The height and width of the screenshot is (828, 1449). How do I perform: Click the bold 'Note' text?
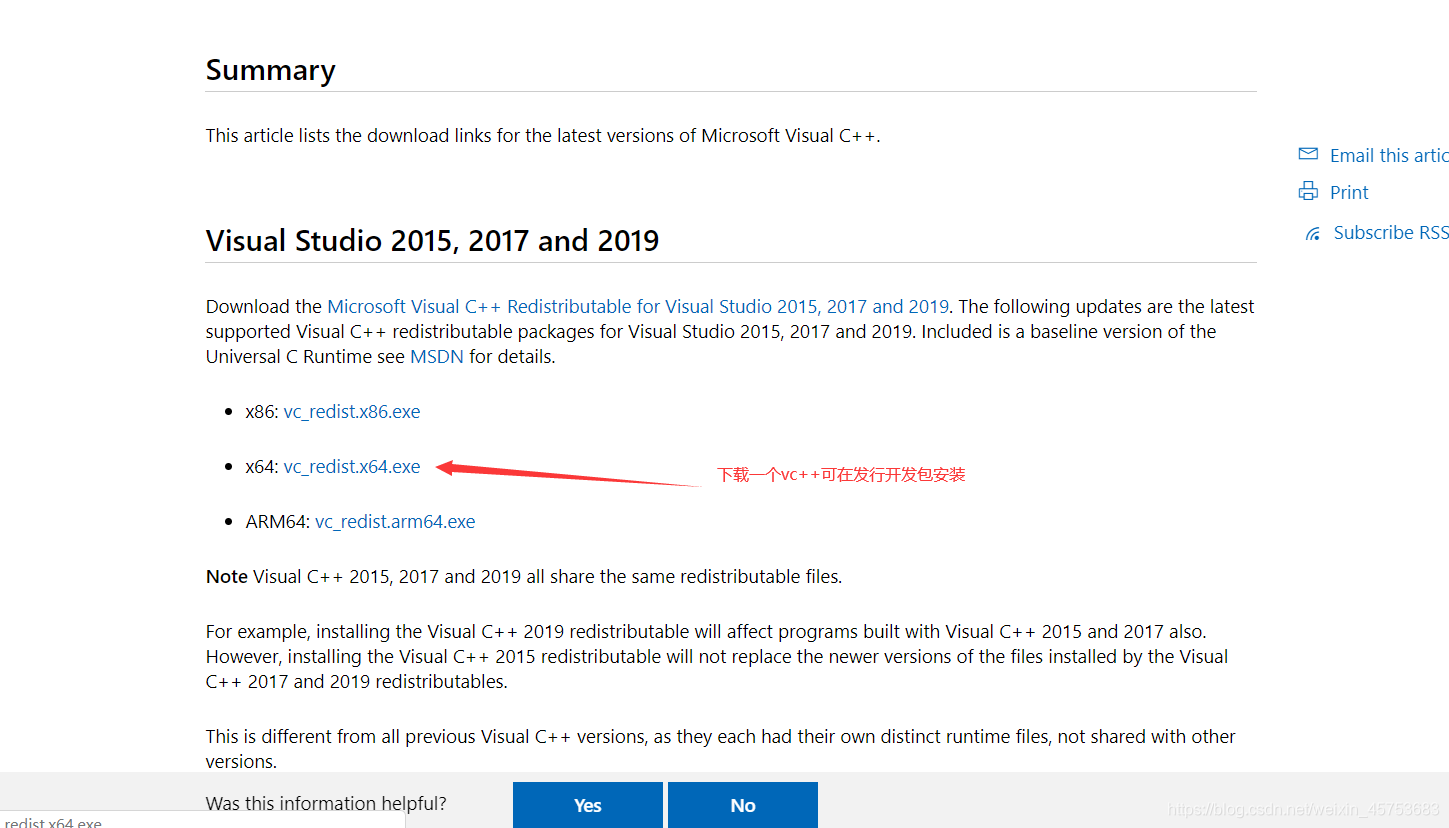coord(227,576)
